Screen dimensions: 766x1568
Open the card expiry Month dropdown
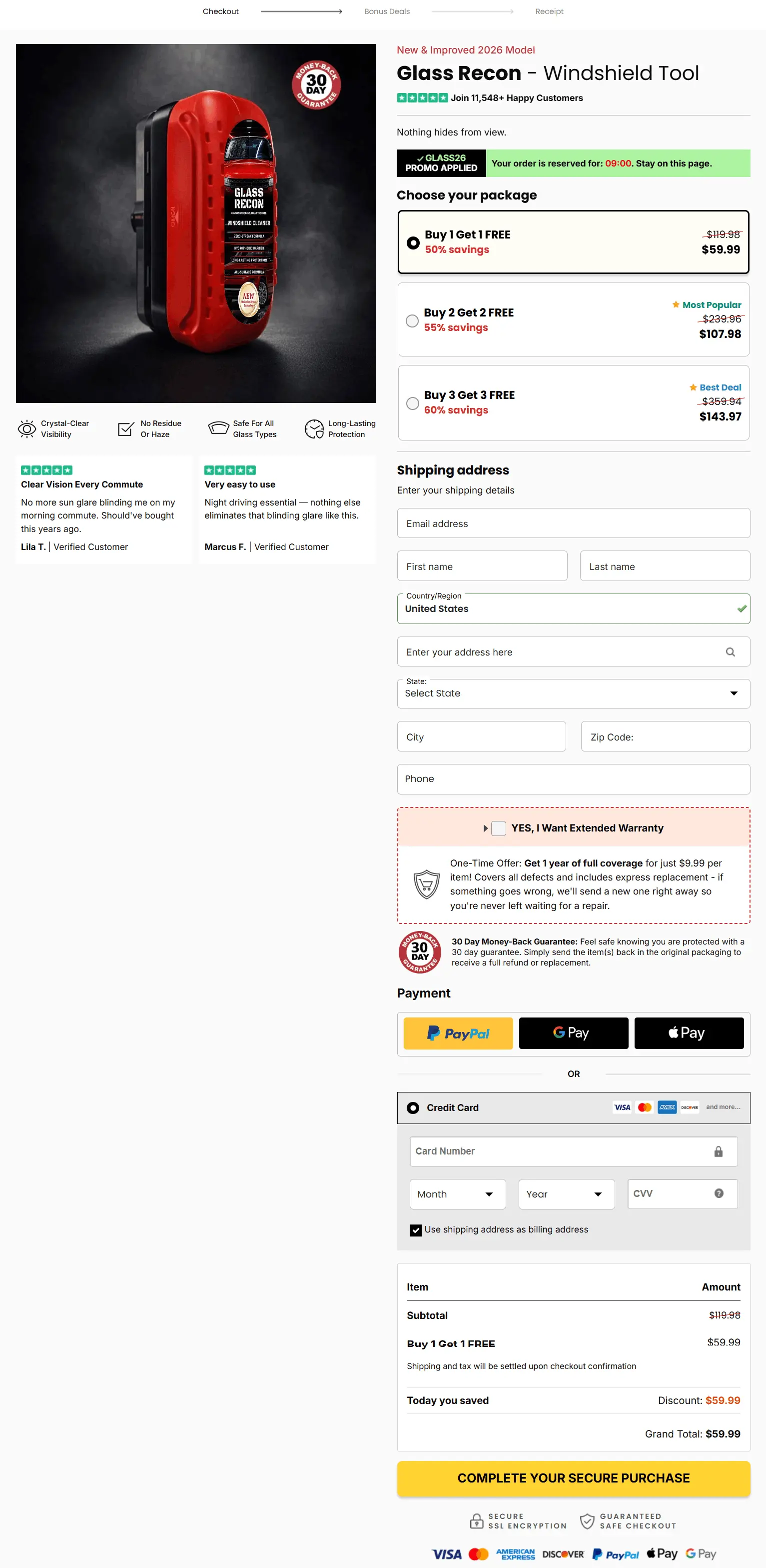click(x=458, y=1194)
